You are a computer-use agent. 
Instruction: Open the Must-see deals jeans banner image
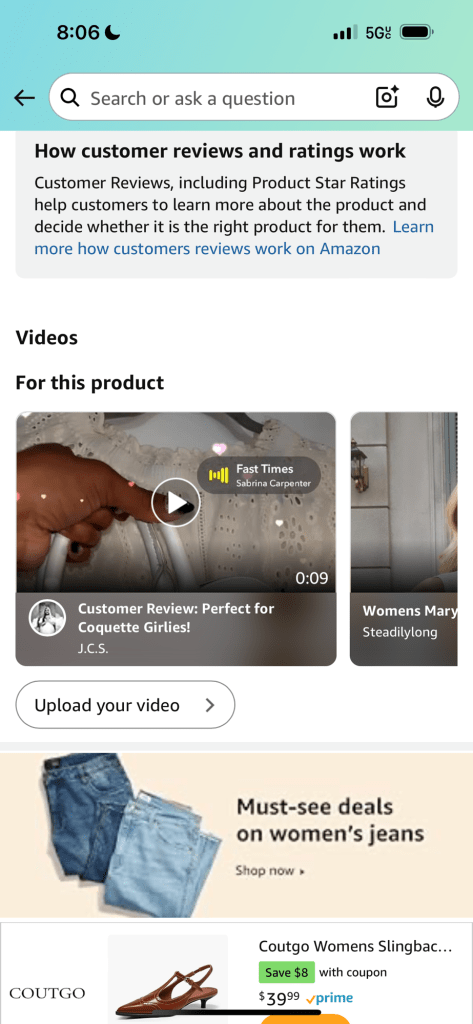click(236, 835)
